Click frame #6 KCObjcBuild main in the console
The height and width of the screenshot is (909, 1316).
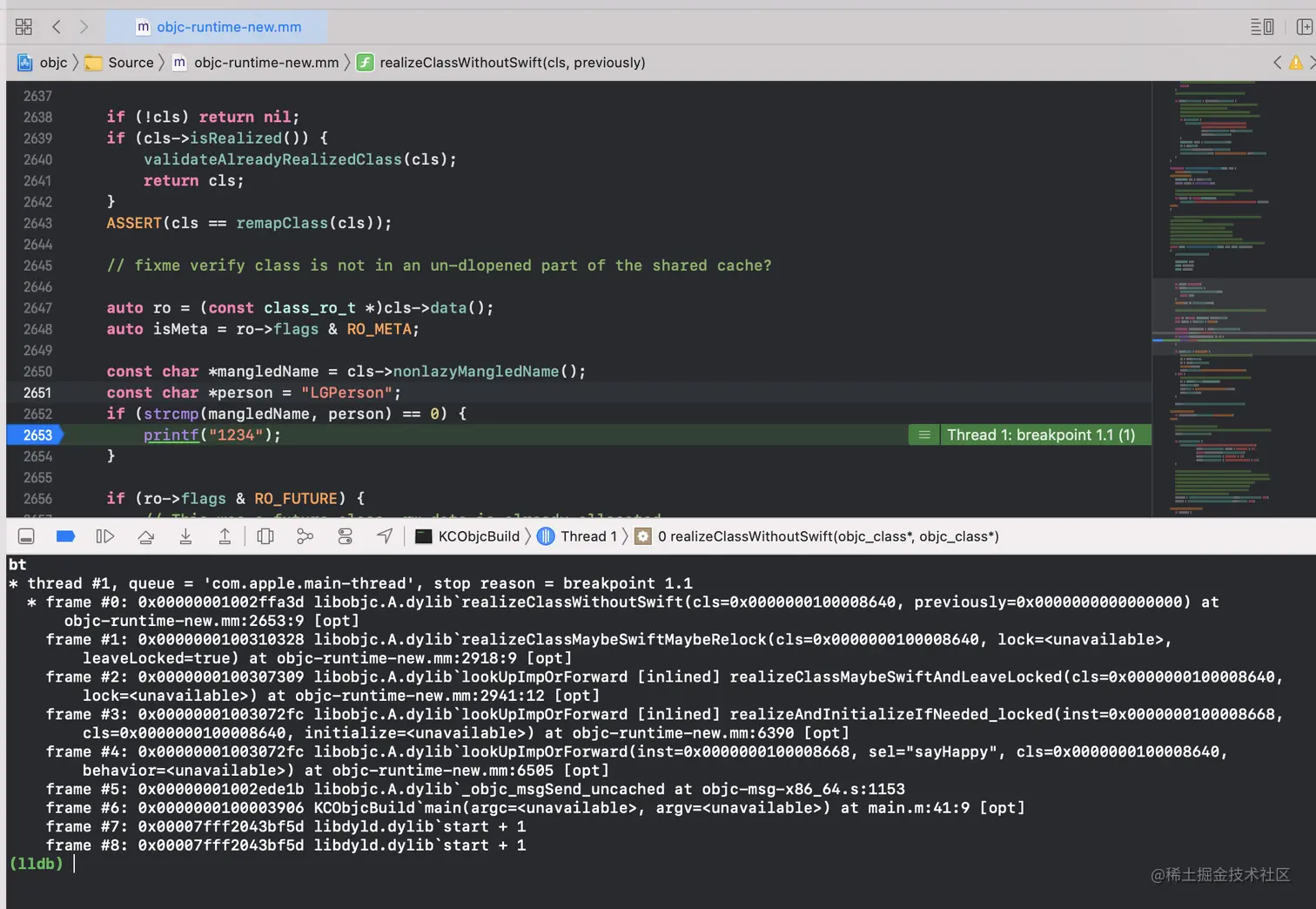(535, 808)
